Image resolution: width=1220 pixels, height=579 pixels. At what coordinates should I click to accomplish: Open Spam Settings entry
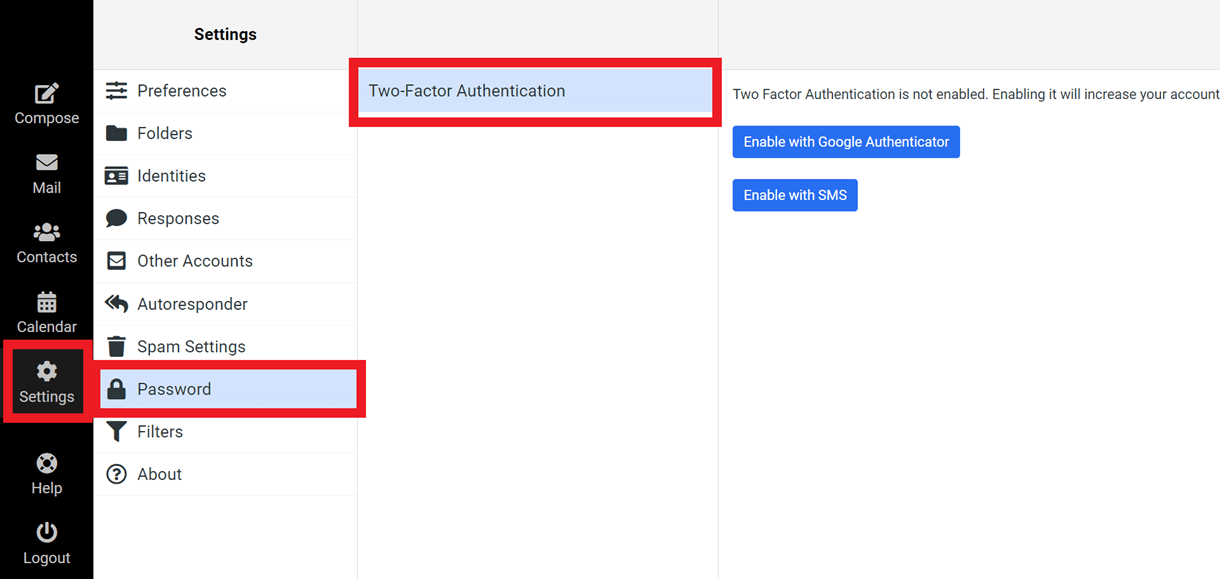point(225,346)
